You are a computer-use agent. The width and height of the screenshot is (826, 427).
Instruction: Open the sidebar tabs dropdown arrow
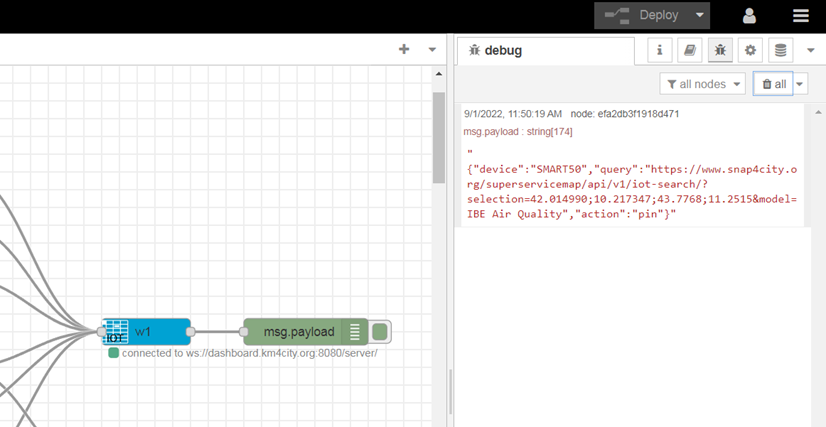coord(811,50)
